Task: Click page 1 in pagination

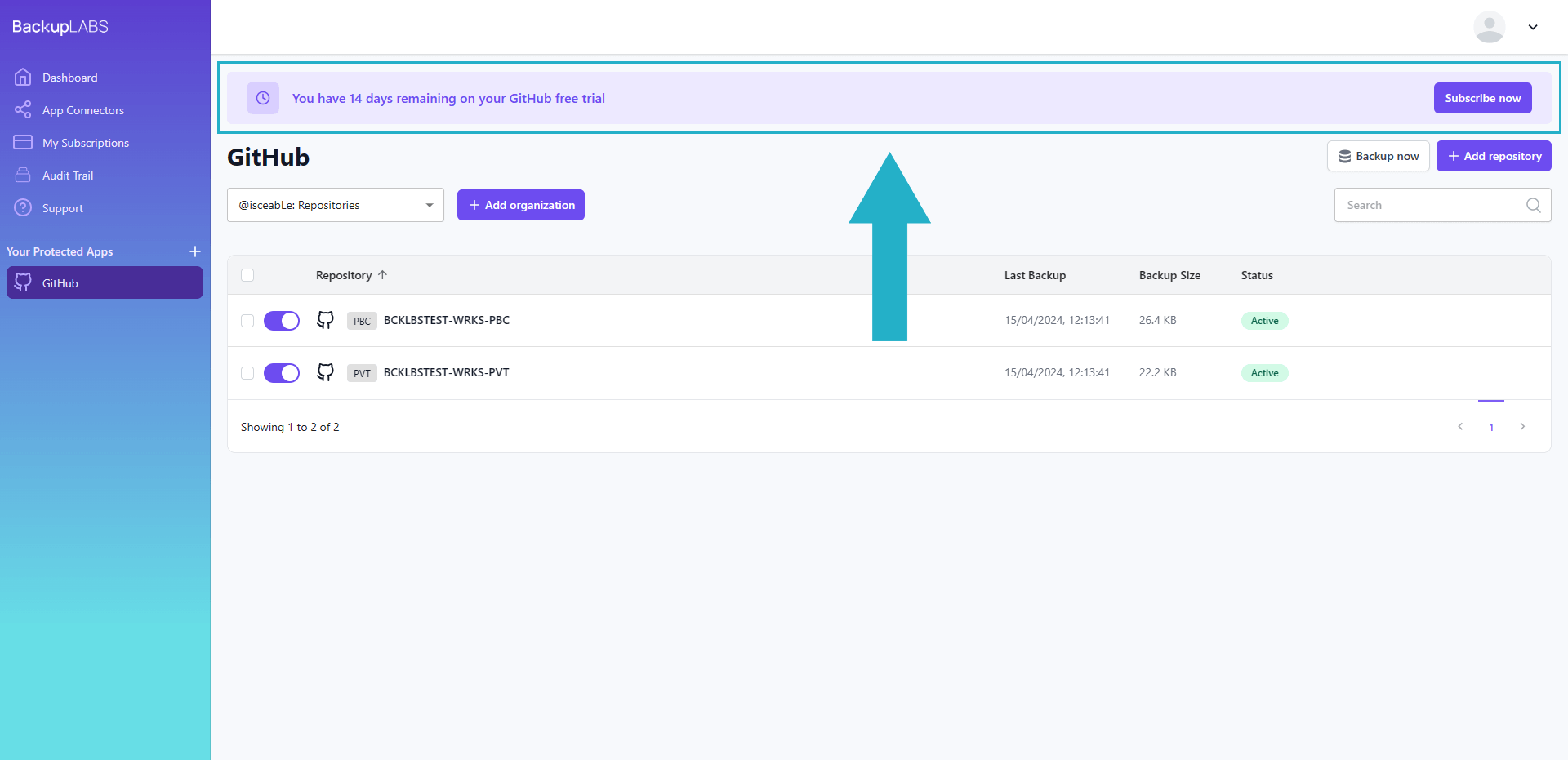Action: coord(1491,427)
